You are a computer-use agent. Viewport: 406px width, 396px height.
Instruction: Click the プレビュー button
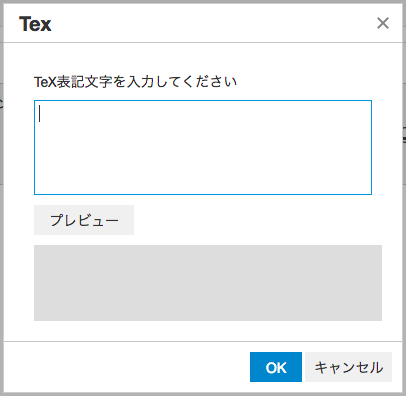(84, 220)
